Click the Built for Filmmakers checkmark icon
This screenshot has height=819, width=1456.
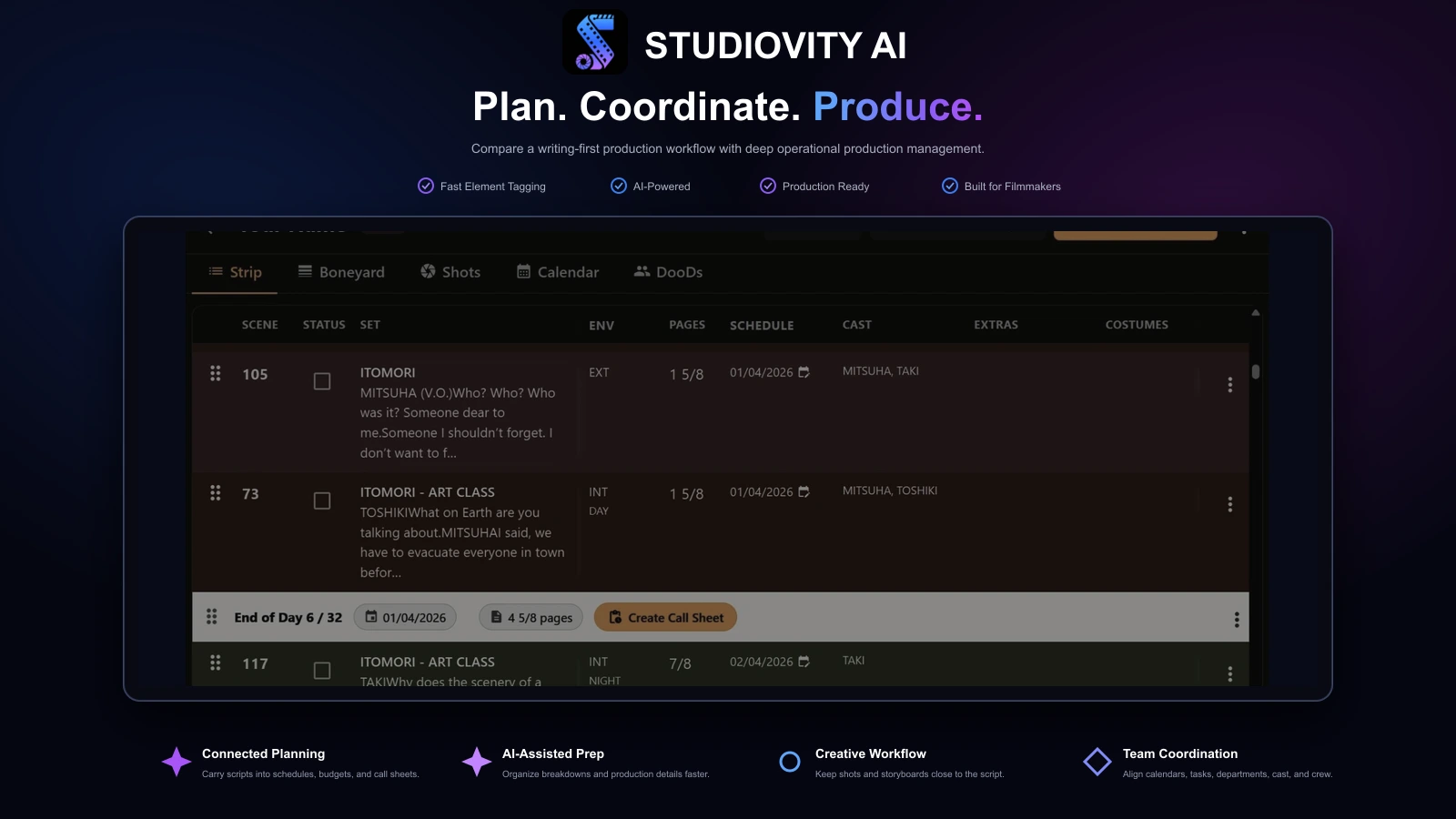tap(950, 186)
